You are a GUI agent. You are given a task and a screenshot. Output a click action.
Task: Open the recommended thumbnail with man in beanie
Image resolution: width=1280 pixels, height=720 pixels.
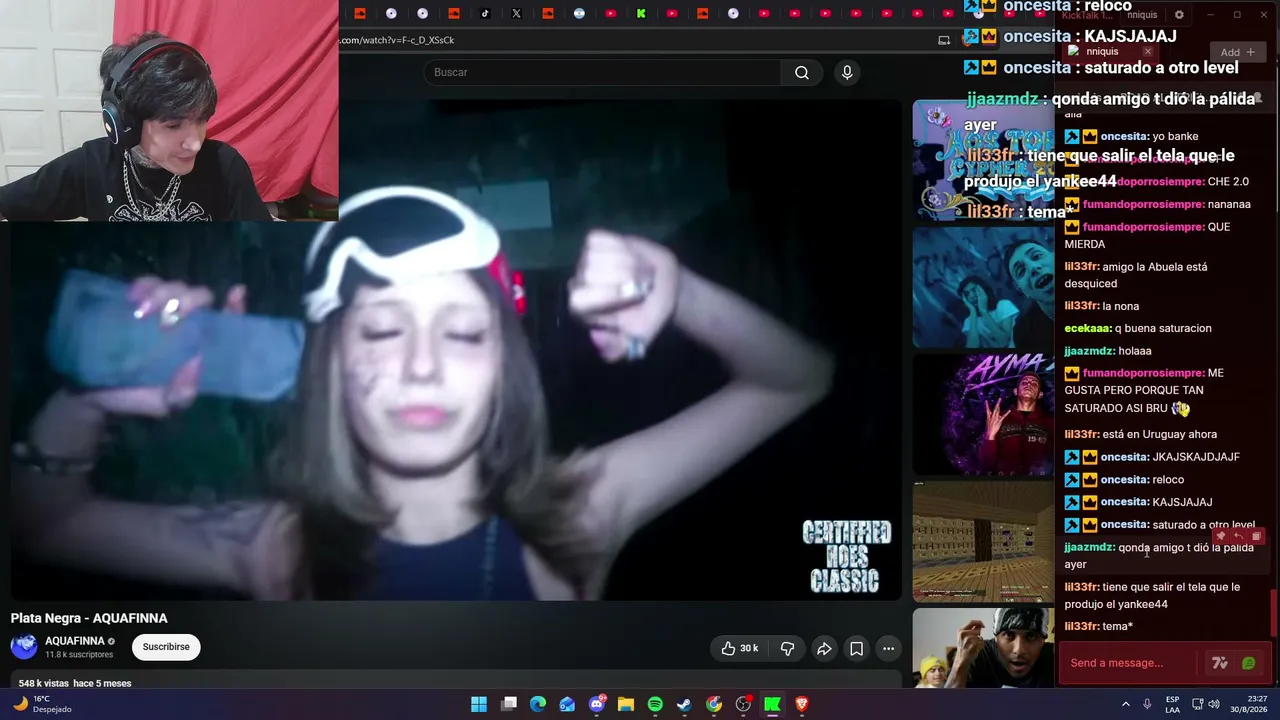coord(983,648)
